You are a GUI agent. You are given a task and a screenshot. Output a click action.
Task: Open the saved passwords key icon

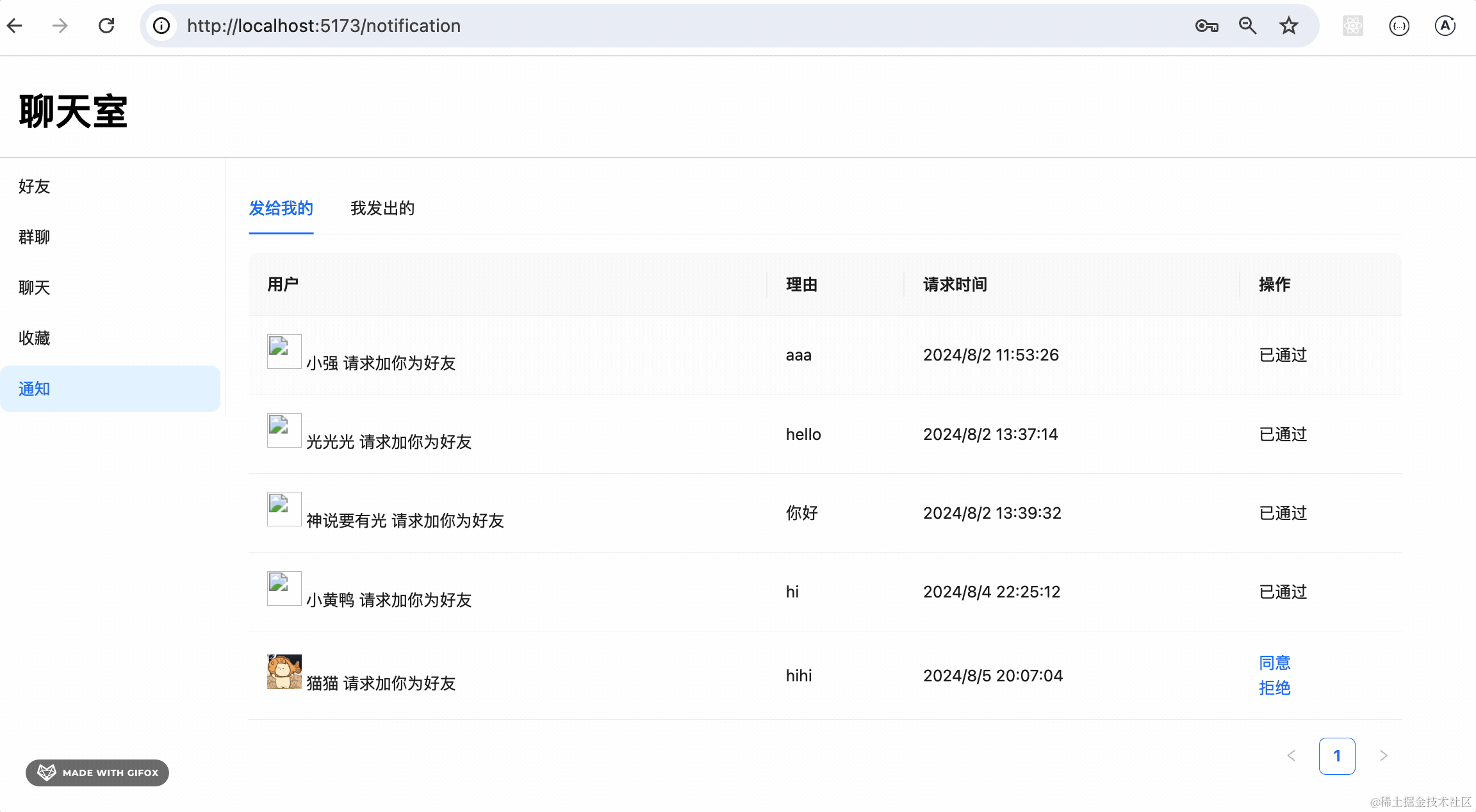(1206, 26)
